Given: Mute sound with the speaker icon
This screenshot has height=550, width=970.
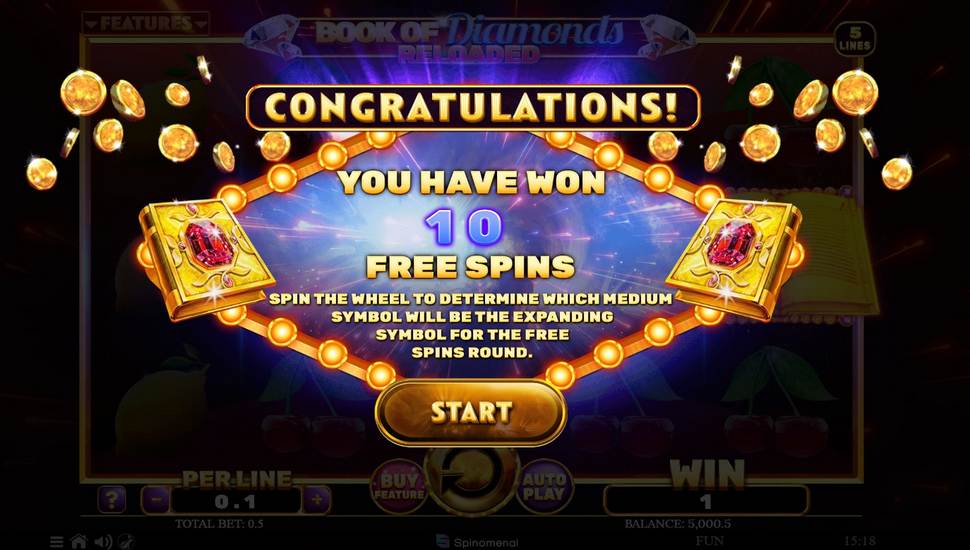Looking at the screenshot, I should tap(103, 542).
